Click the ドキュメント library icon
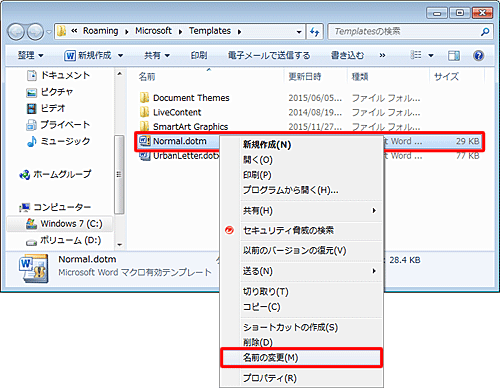Screen dimensions: 500x388 pyautogui.click(x=32, y=76)
